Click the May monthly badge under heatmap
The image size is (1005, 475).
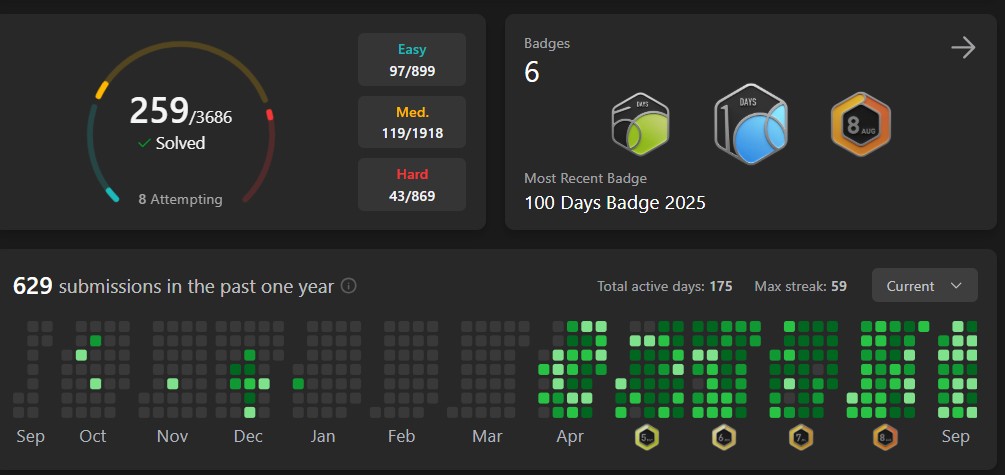(646, 437)
